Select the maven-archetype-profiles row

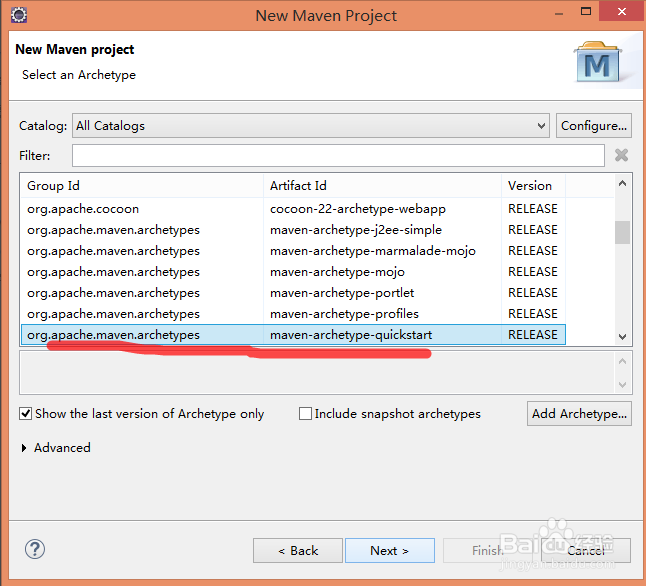click(x=293, y=314)
